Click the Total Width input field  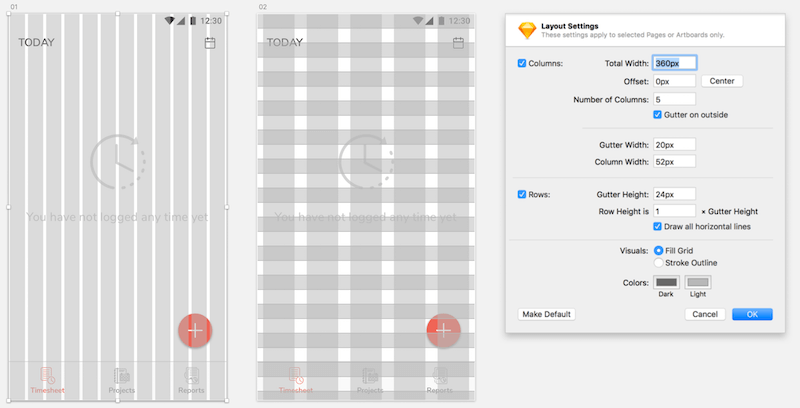pos(674,63)
